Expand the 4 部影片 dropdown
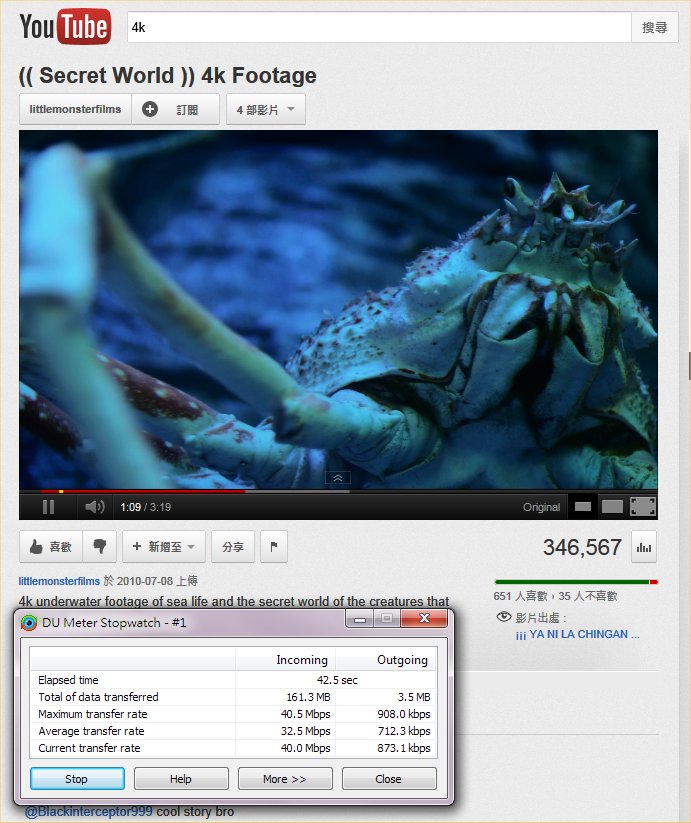Viewport: 691px width, 823px height. 265,109
